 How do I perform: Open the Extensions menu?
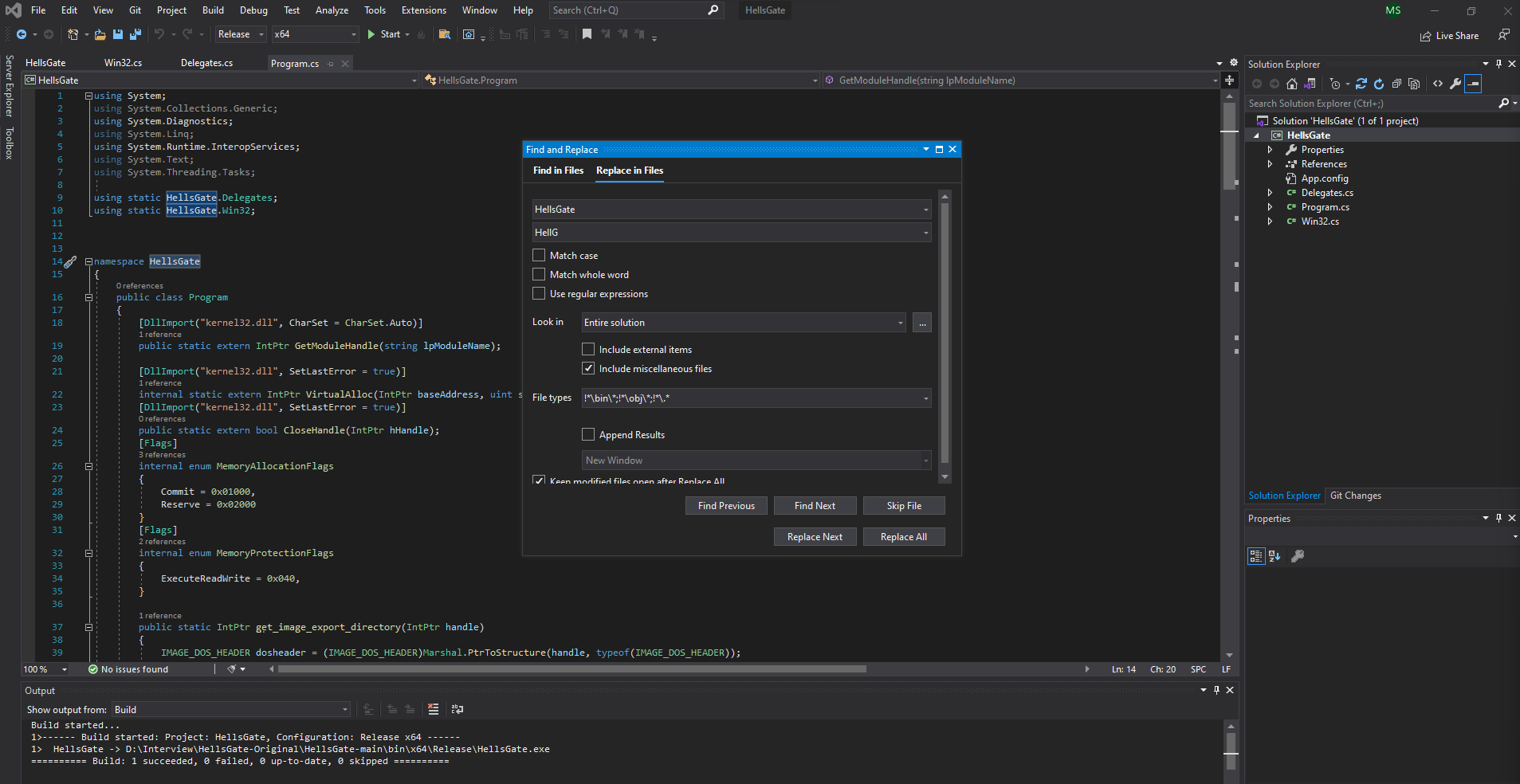[x=423, y=10]
